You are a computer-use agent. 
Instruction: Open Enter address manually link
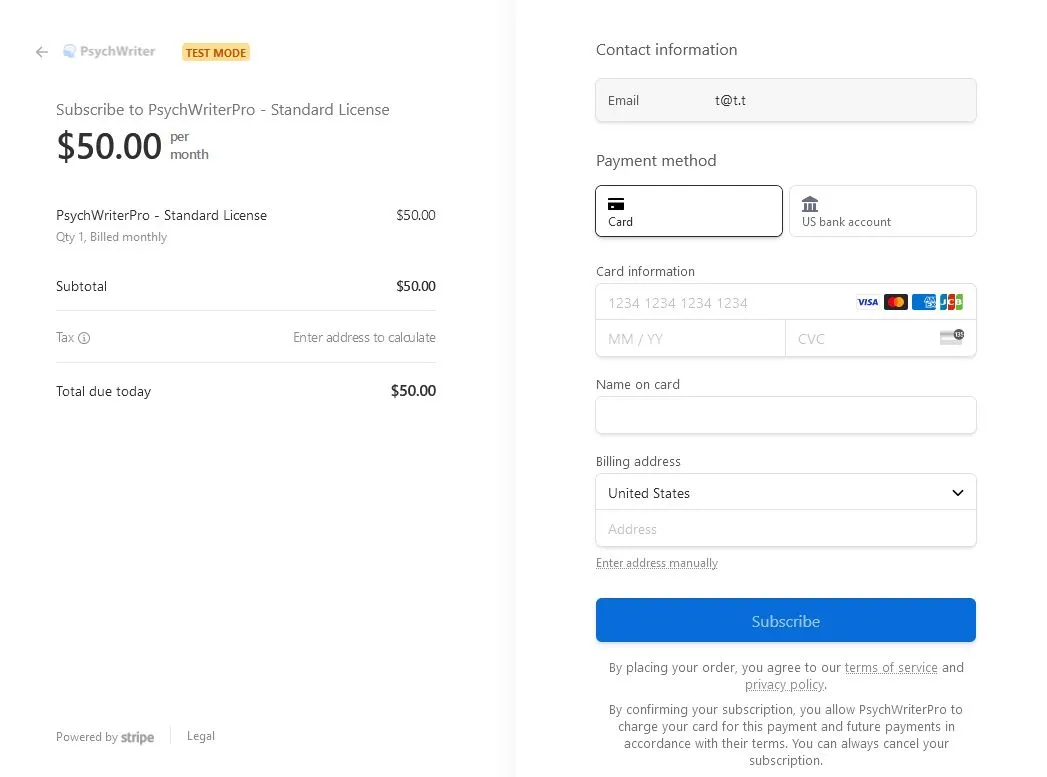point(656,563)
